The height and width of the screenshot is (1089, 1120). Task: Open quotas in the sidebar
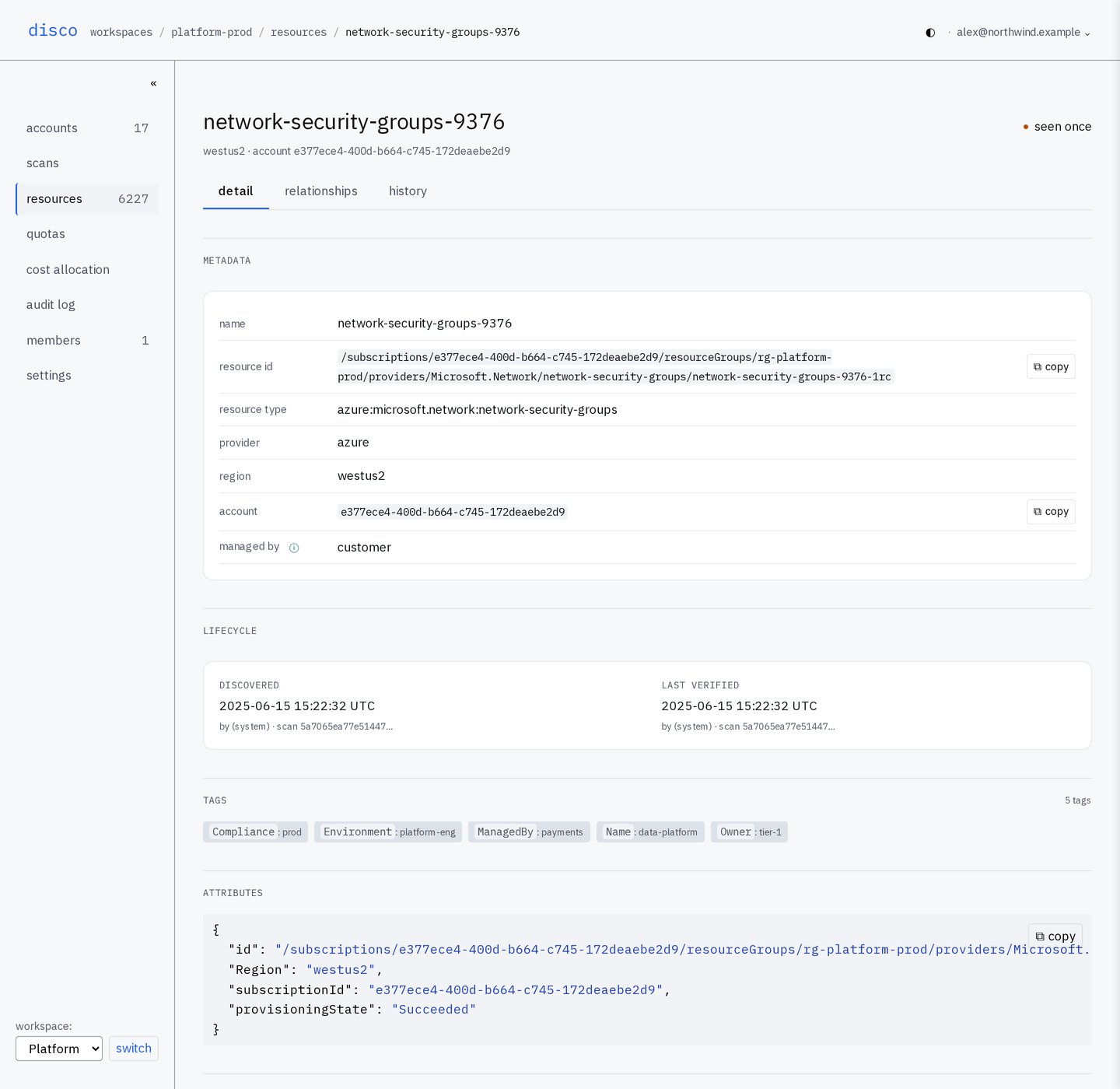click(x=87, y=234)
